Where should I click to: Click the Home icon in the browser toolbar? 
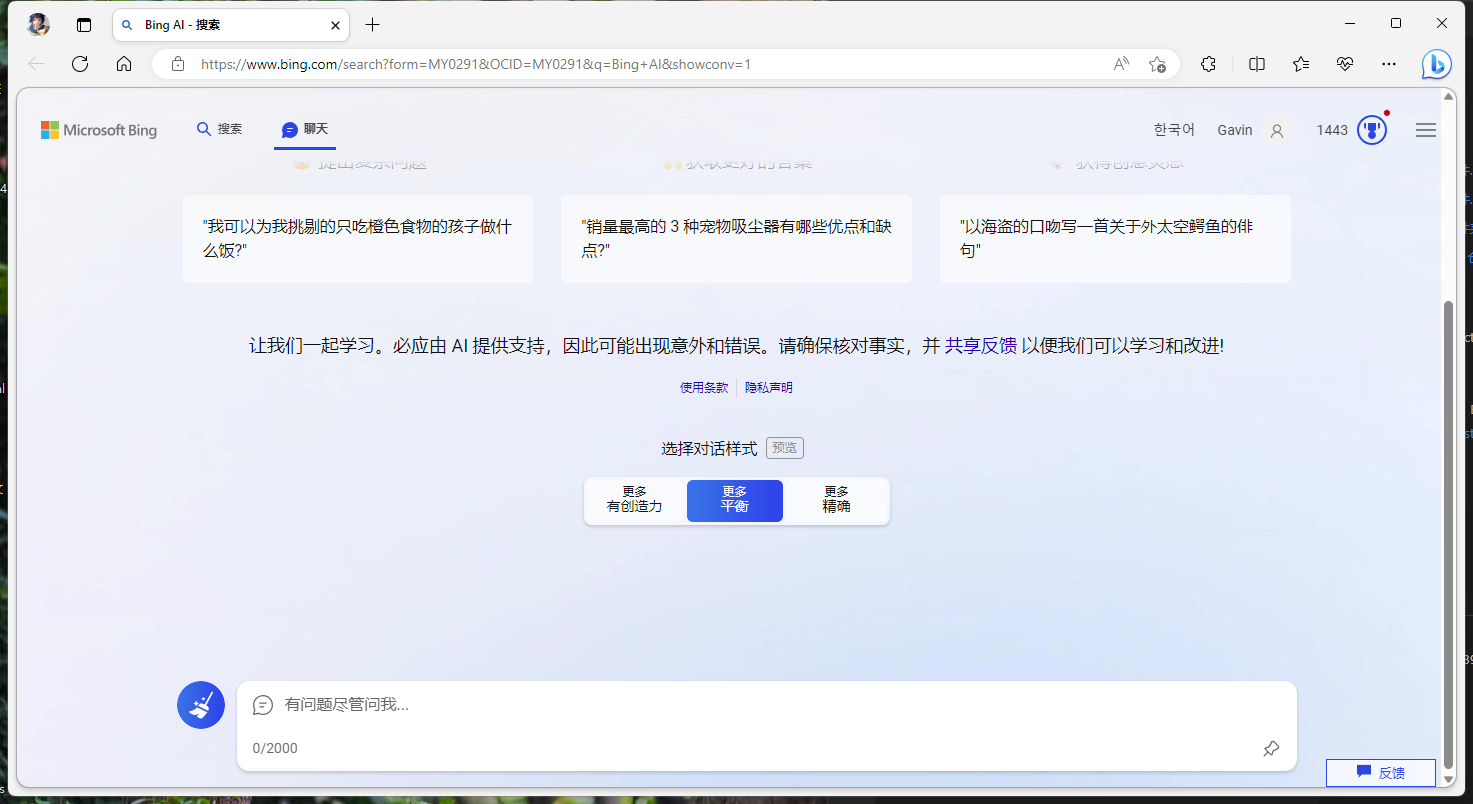click(123, 63)
